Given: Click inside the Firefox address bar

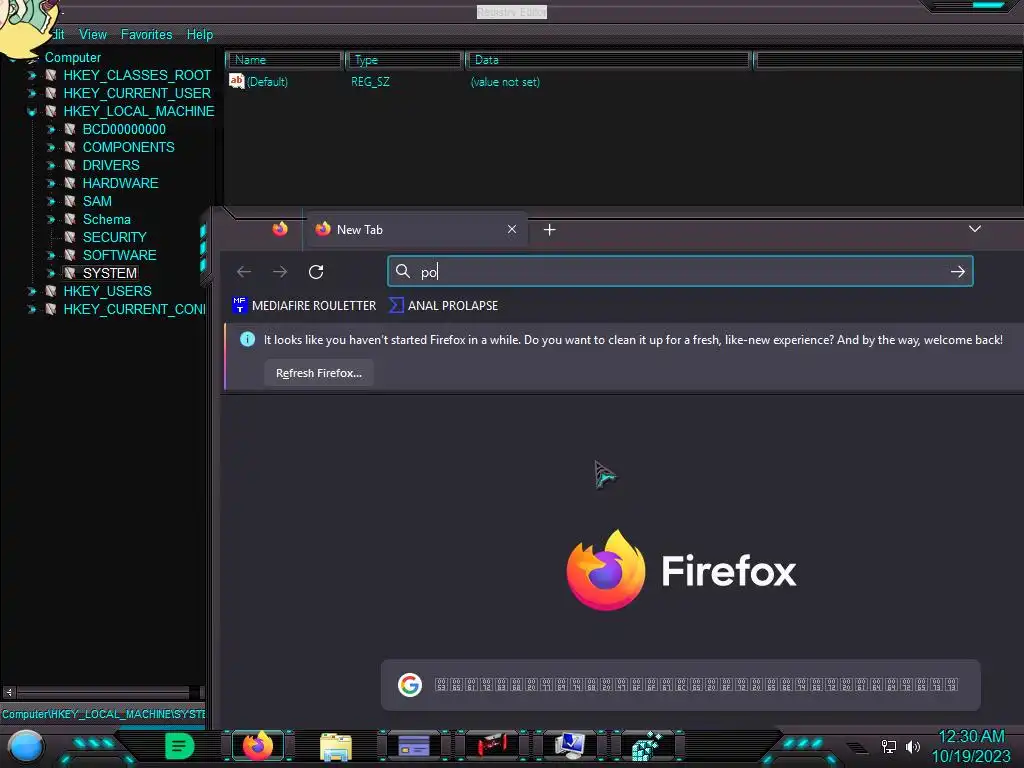Looking at the screenshot, I should (680, 272).
